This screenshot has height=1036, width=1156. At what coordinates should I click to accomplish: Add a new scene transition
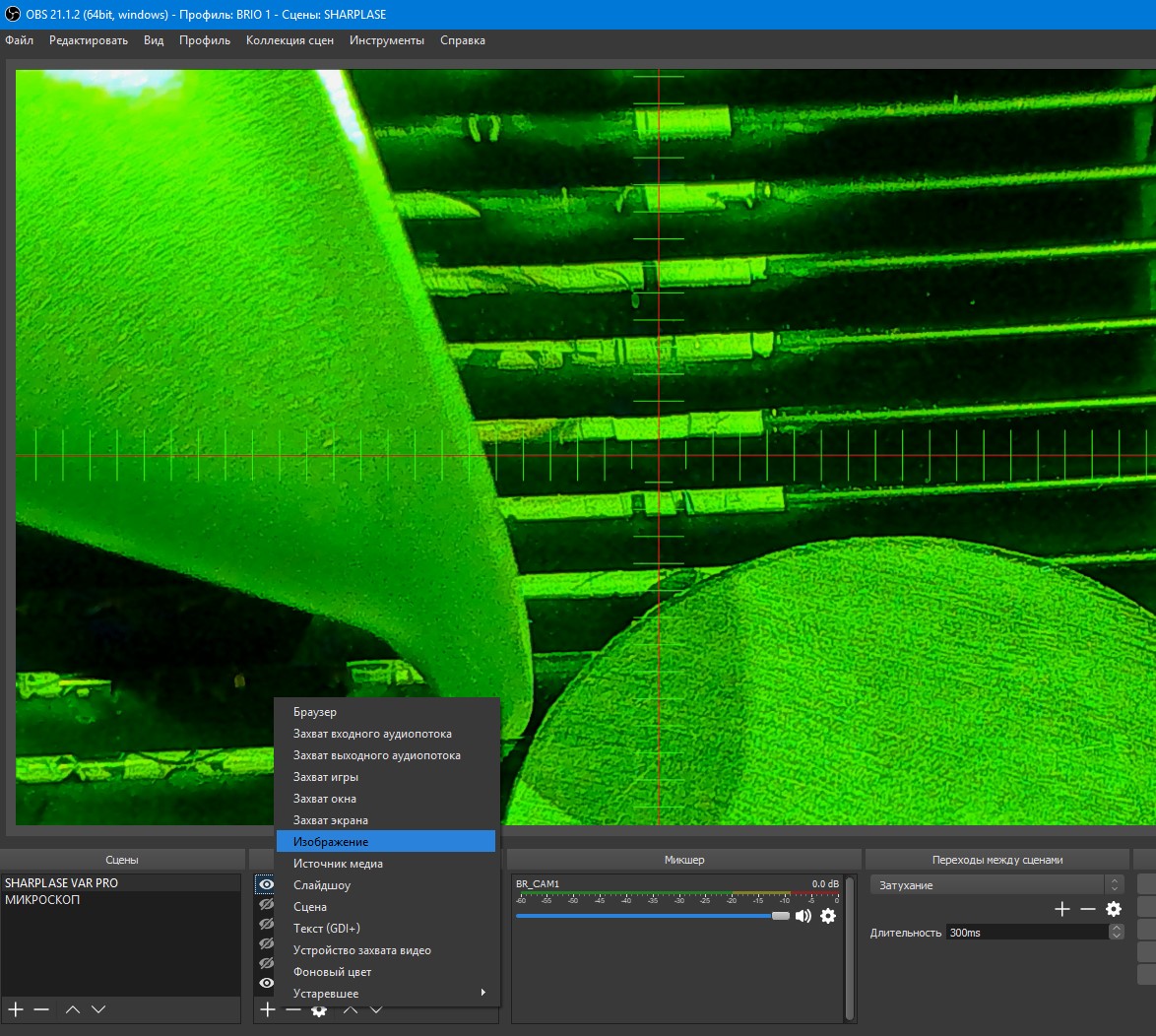coord(1061,909)
